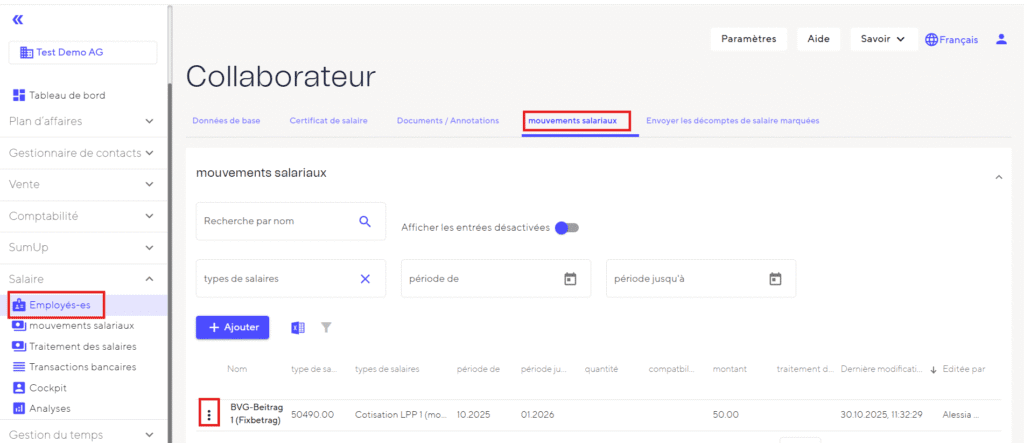1024x443 pixels.
Task: Switch to Certificat de salaire tab
Action: click(328, 121)
